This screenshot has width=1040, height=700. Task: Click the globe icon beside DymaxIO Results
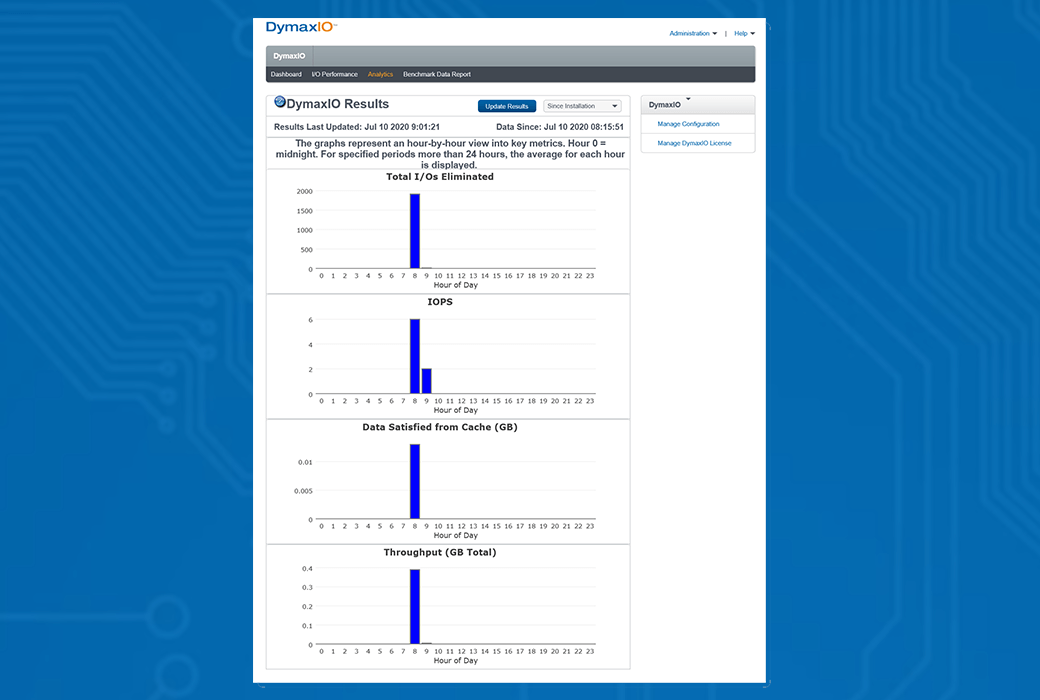click(x=280, y=102)
